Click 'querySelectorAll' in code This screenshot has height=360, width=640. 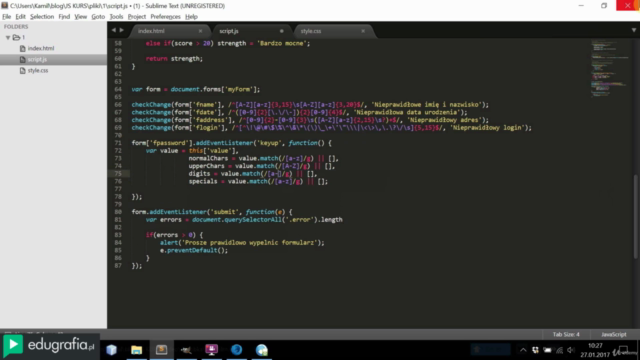[253, 220]
